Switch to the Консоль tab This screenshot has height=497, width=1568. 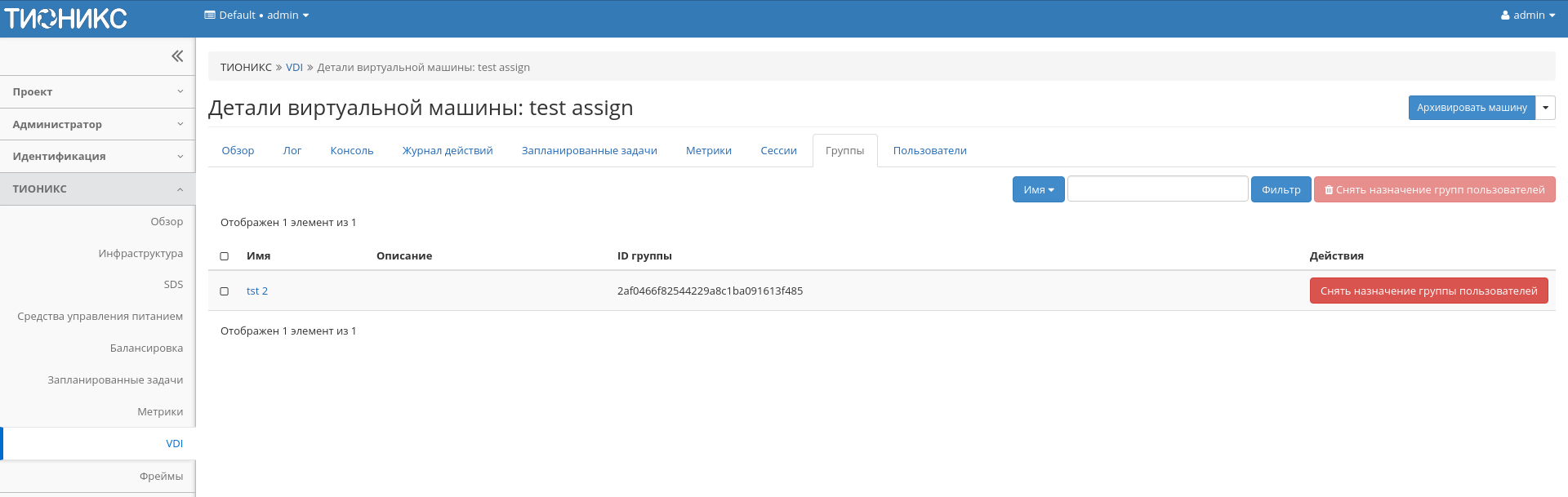[x=351, y=151]
